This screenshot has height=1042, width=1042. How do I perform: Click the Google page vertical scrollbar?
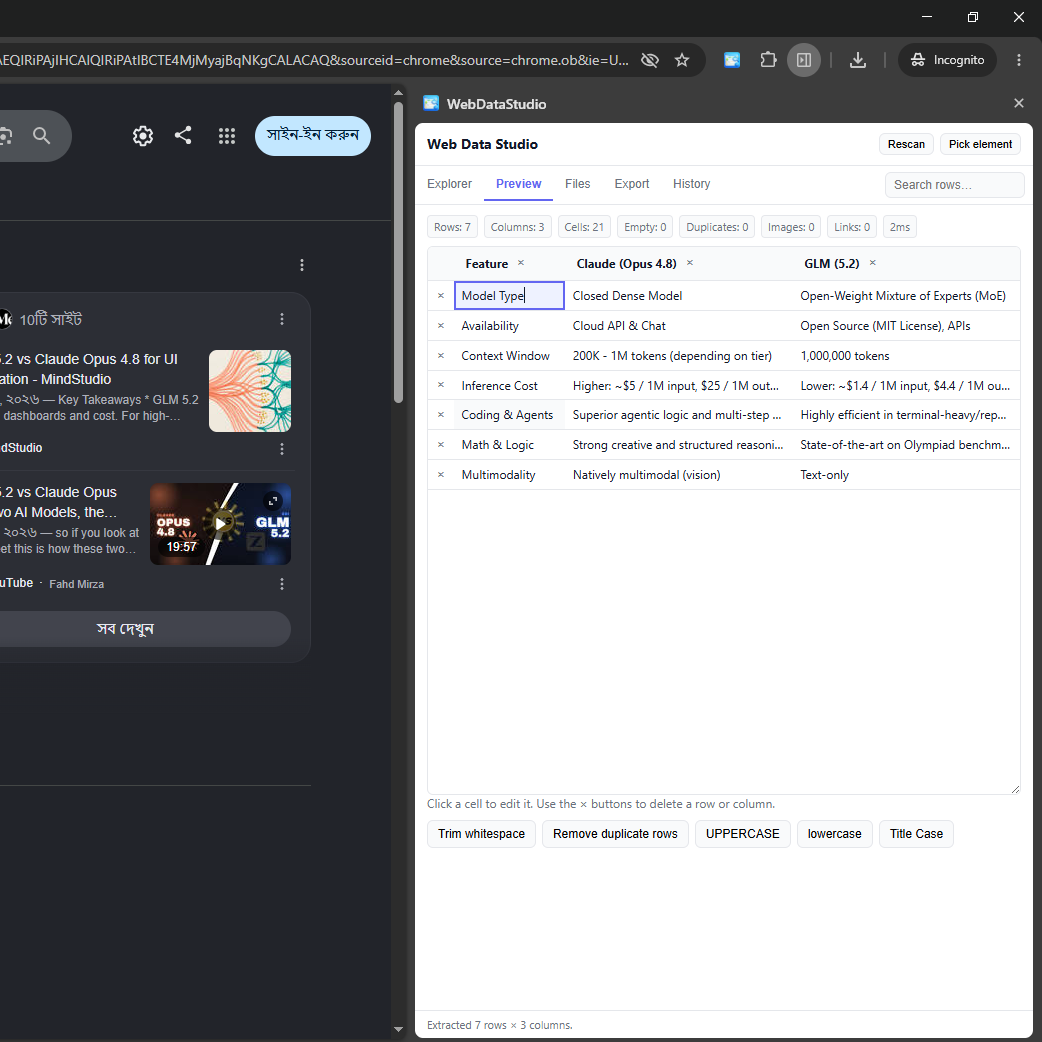[398, 253]
